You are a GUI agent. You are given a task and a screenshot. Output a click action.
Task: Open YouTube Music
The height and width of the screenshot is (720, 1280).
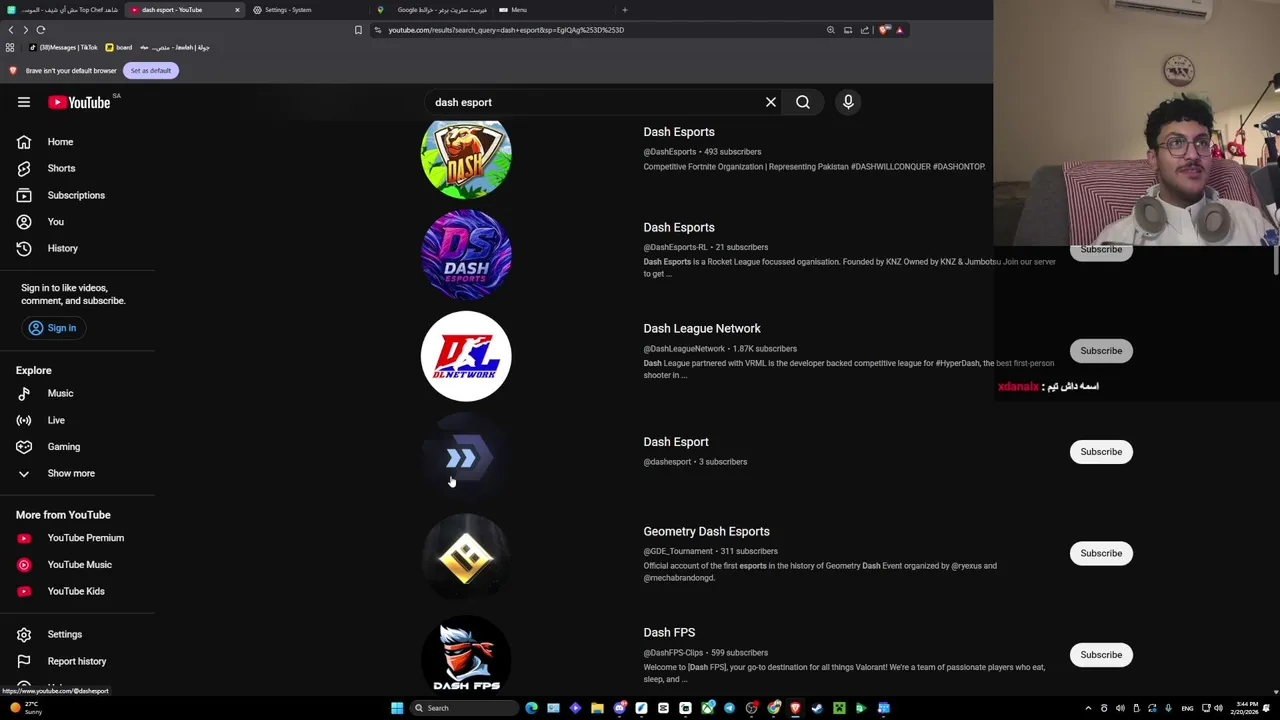pos(78,564)
